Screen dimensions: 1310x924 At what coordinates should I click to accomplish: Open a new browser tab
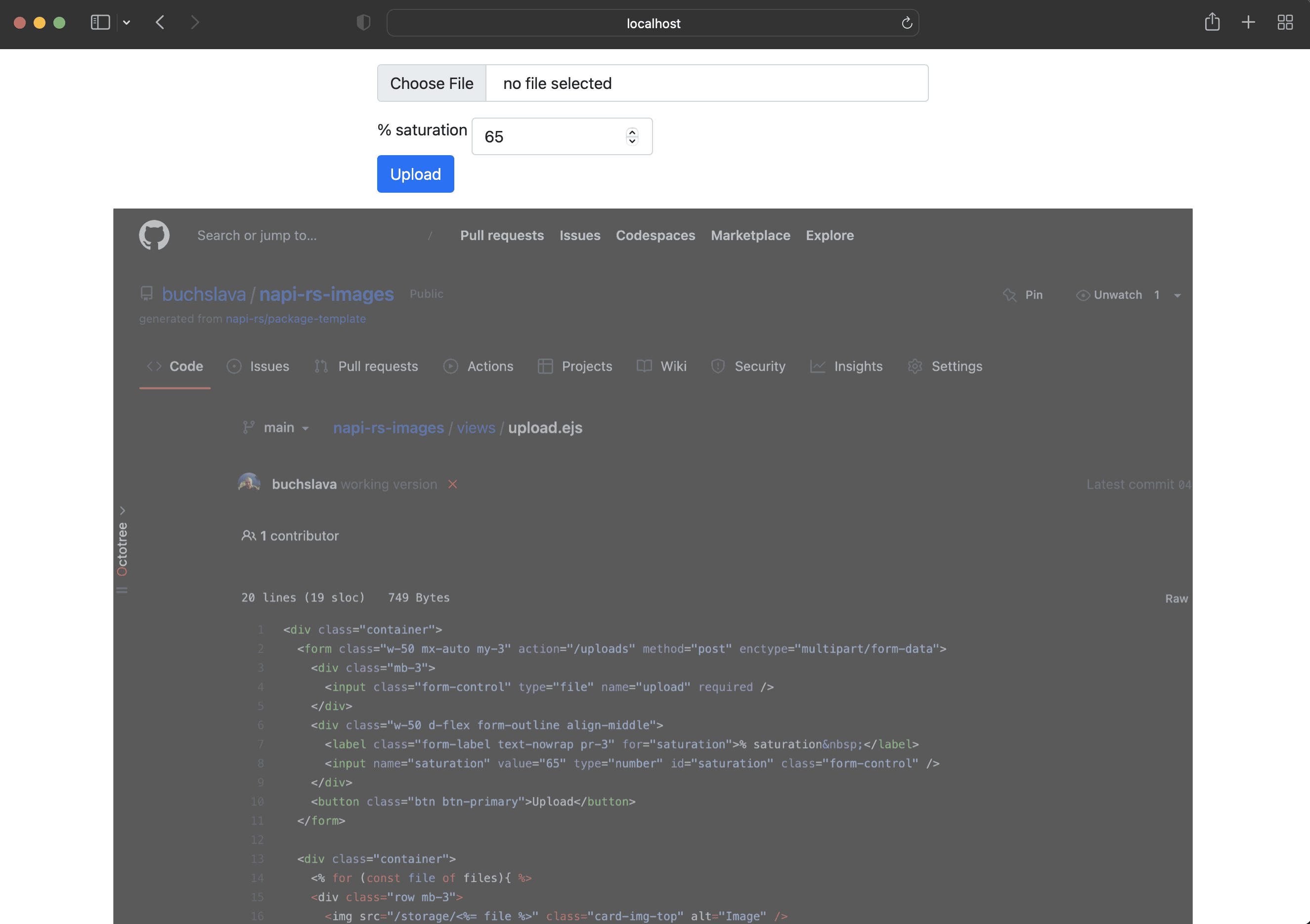[x=1248, y=23]
